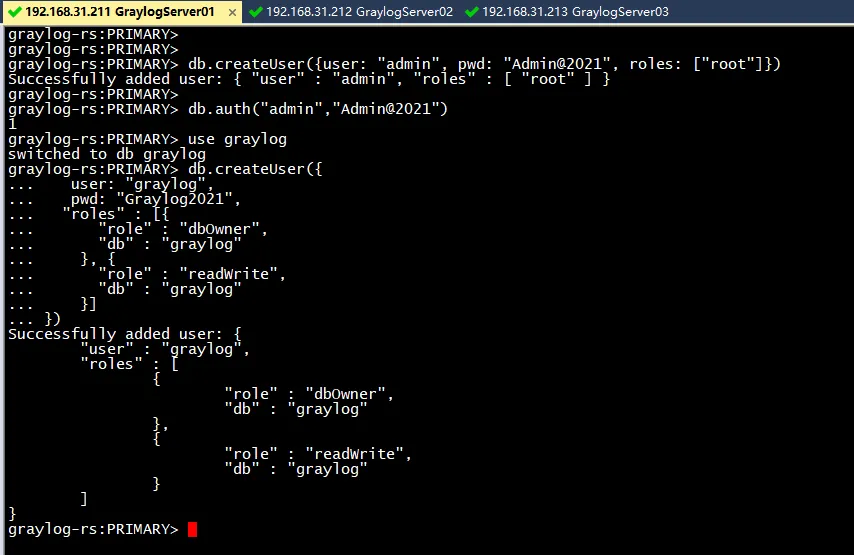Screen dimensions: 854x555
Task: Click the output '"role" : "dbOwner",' line
Action: point(309,394)
